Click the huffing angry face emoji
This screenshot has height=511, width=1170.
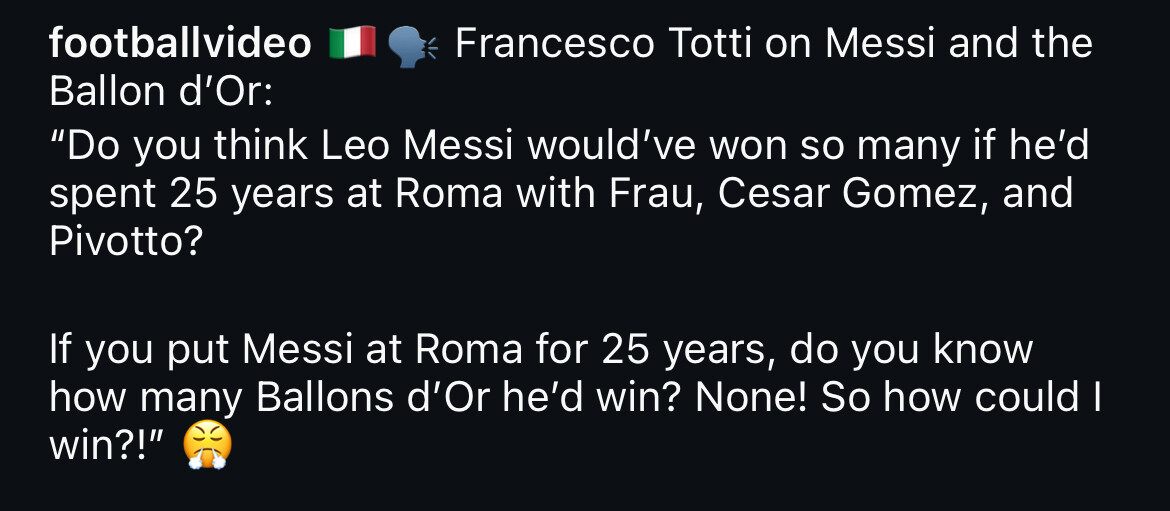coord(208,447)
